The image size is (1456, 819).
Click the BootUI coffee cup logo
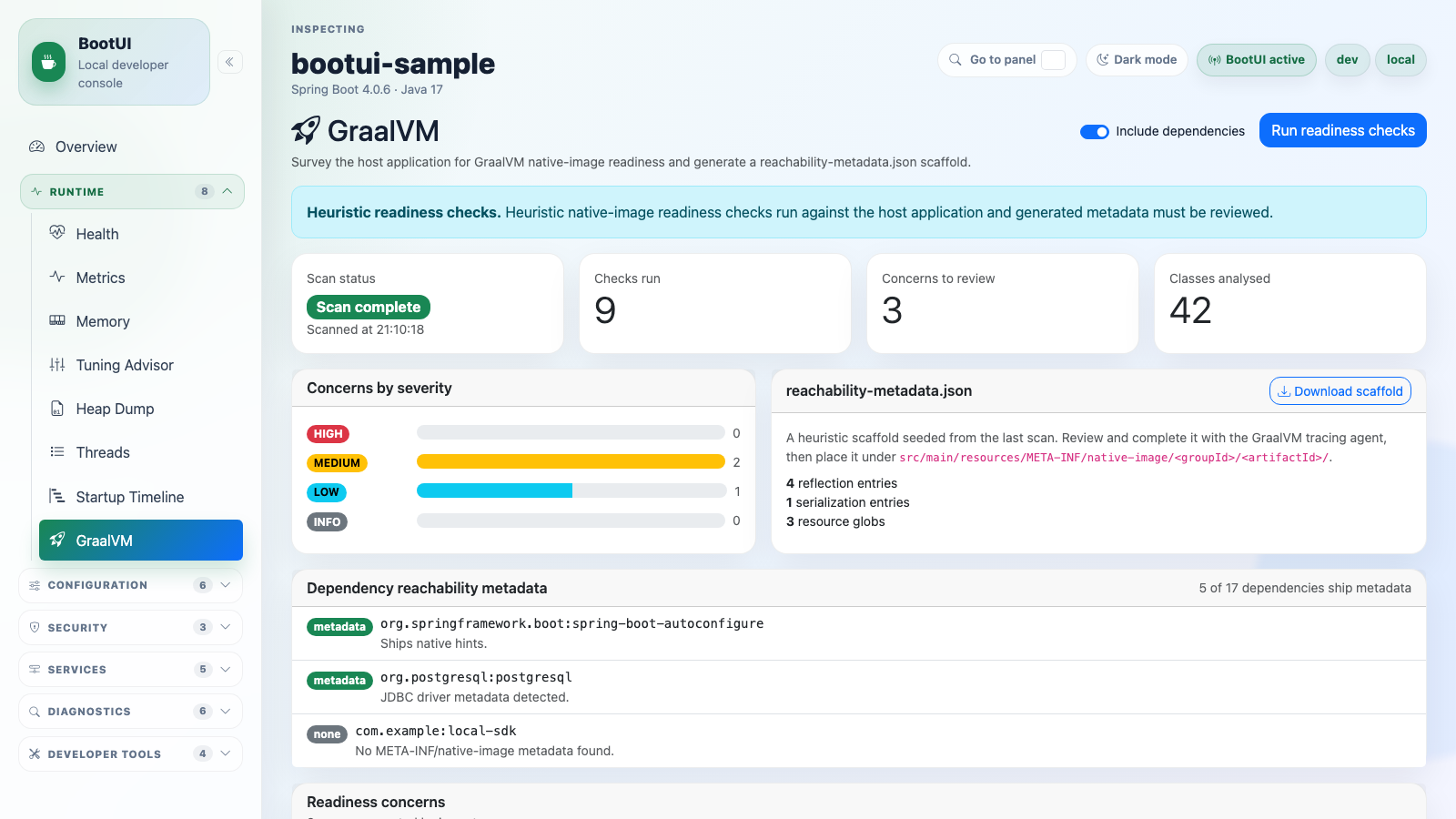(x=48, y=62)
